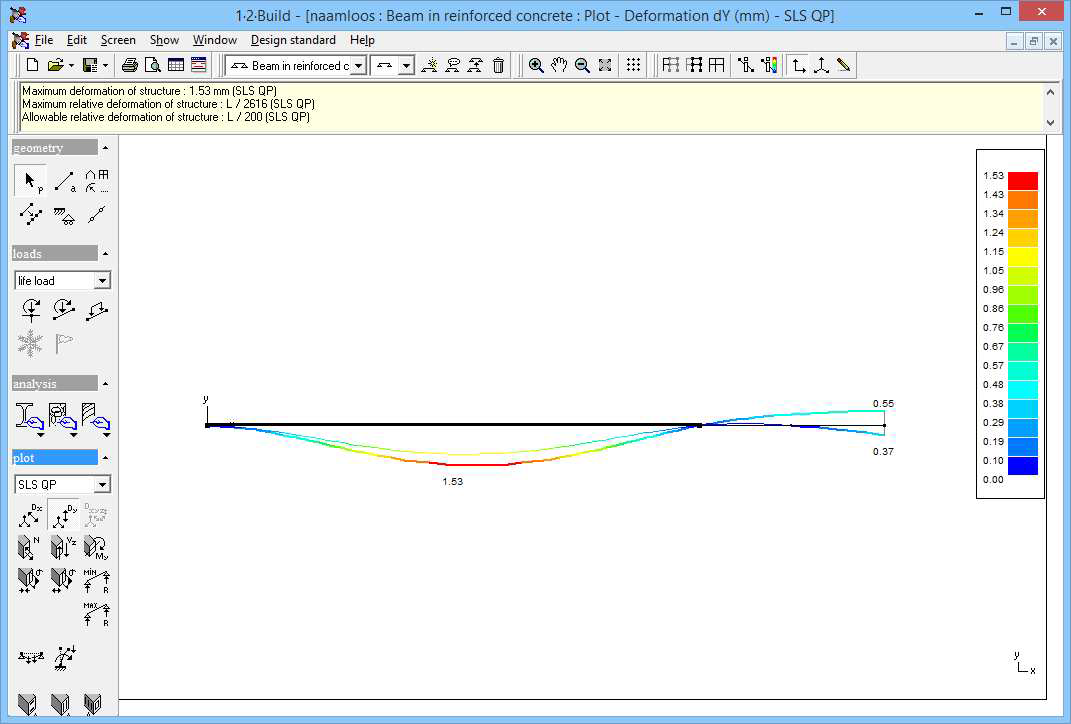Toggle the Dy deformation plot button
This screenshot has width=1071, height=724.
(64, 515)
